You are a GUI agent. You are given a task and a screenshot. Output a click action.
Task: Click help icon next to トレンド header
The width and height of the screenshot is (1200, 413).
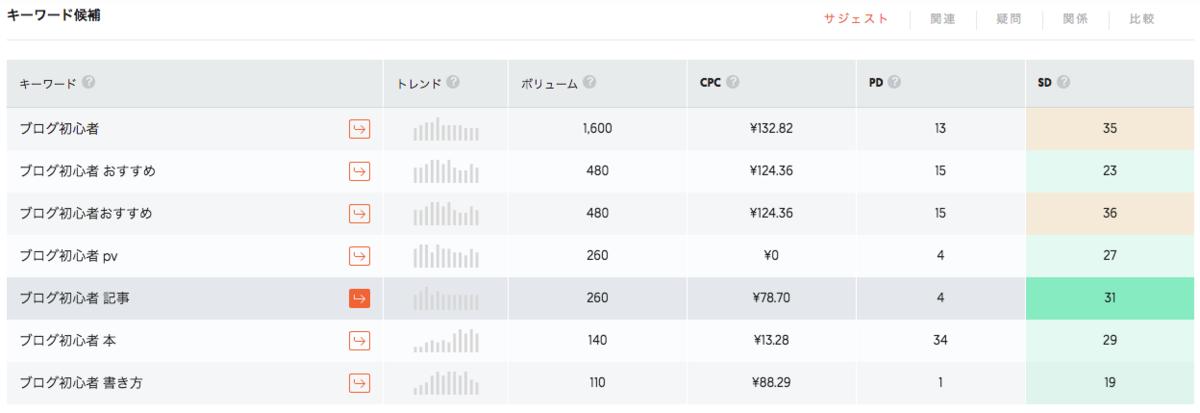tap(453, 83)
